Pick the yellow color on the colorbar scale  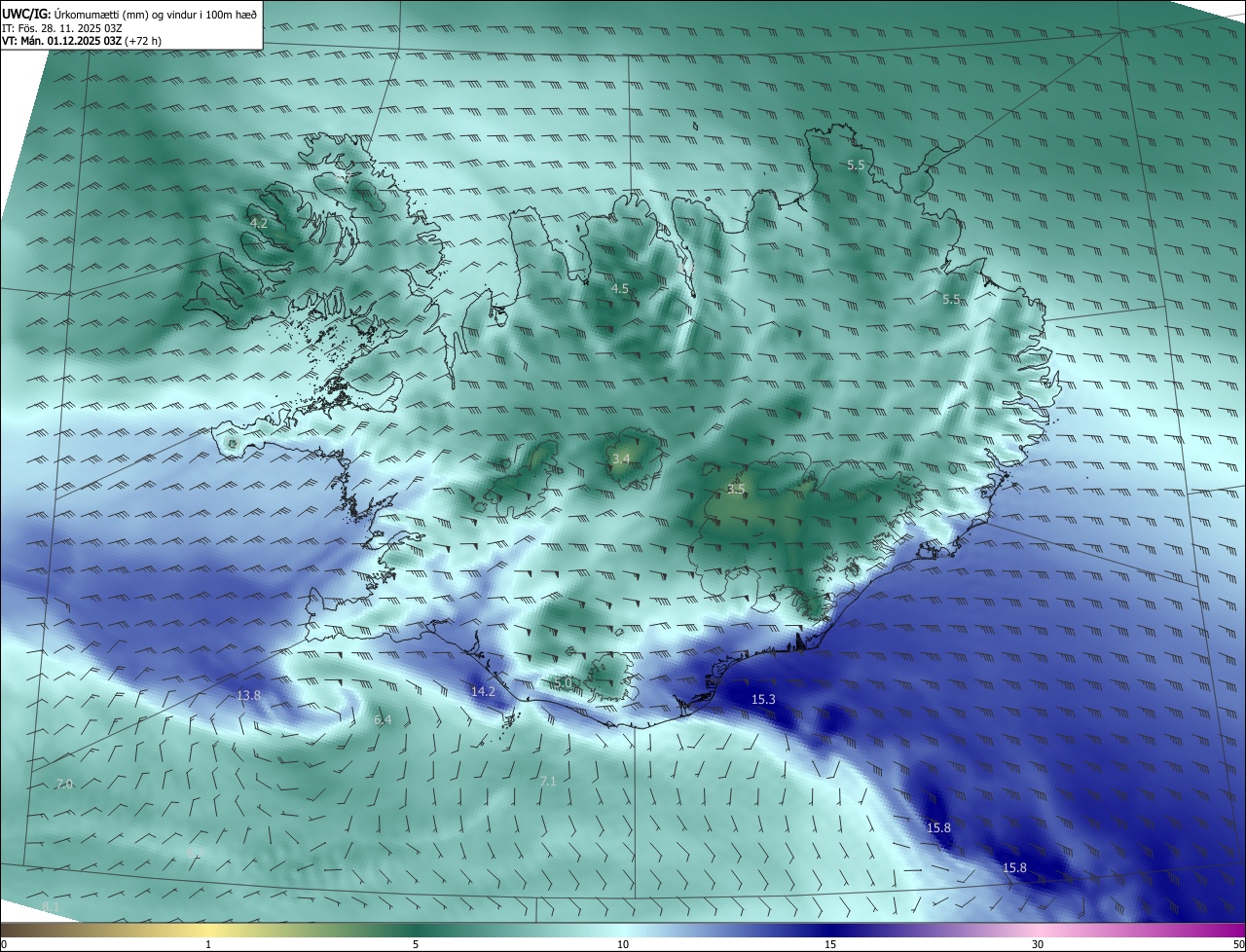click(x=208, y=930)
